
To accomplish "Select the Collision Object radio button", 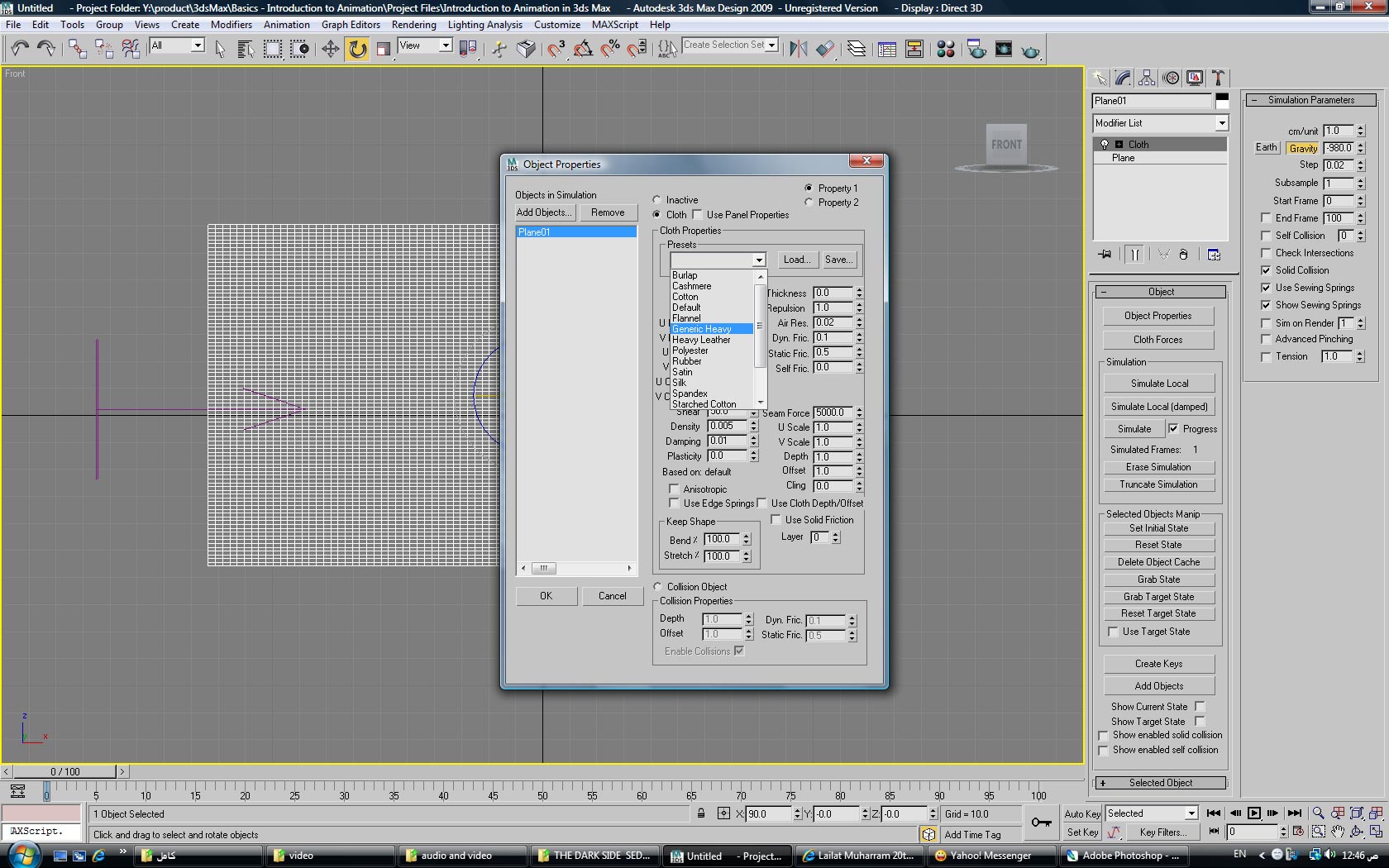I will click(658, 587).
